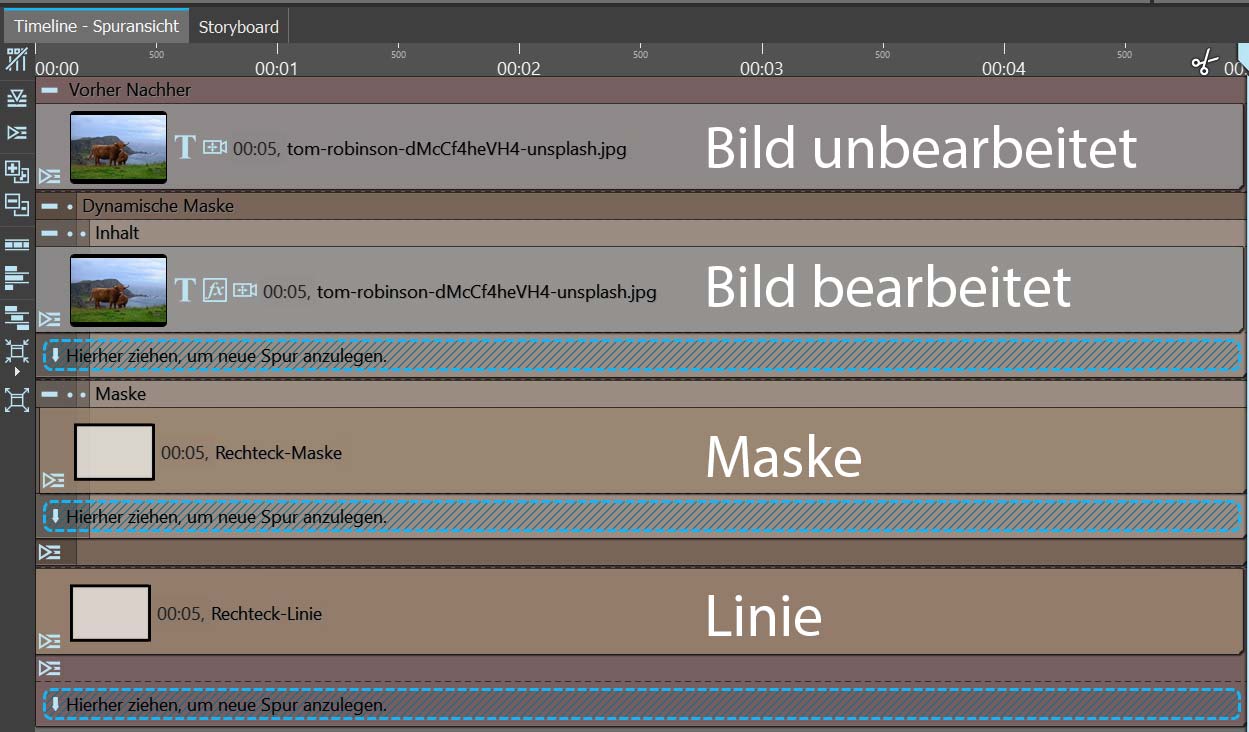Select the Timeline - Spuransicht tab
Screen dimensions: 1249x732
click(x=96, y=27)
